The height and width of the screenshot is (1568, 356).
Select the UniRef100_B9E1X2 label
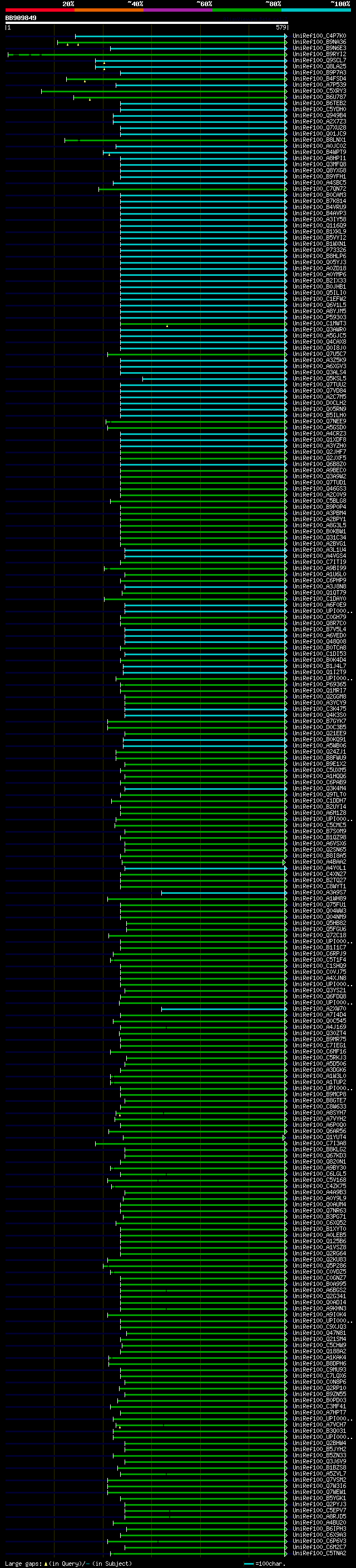319,763
